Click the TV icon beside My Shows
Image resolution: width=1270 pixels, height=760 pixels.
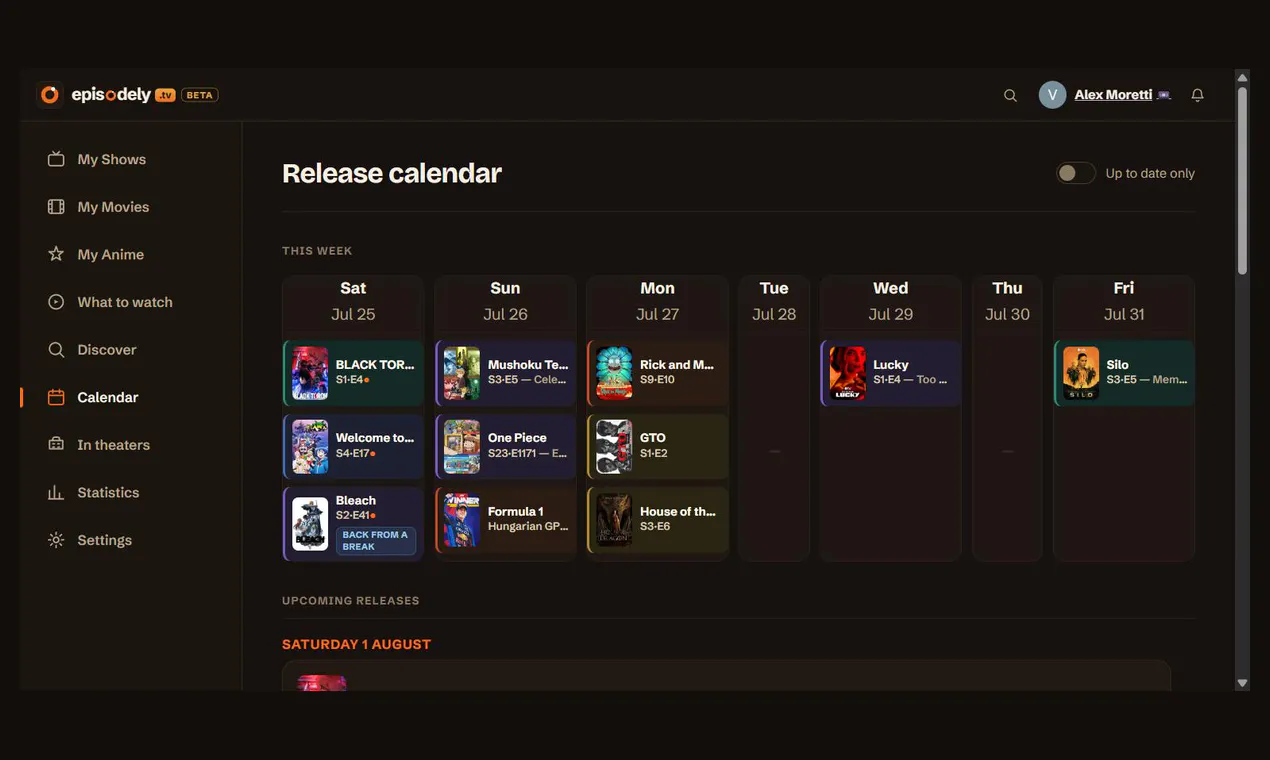[x=56, y=159]
